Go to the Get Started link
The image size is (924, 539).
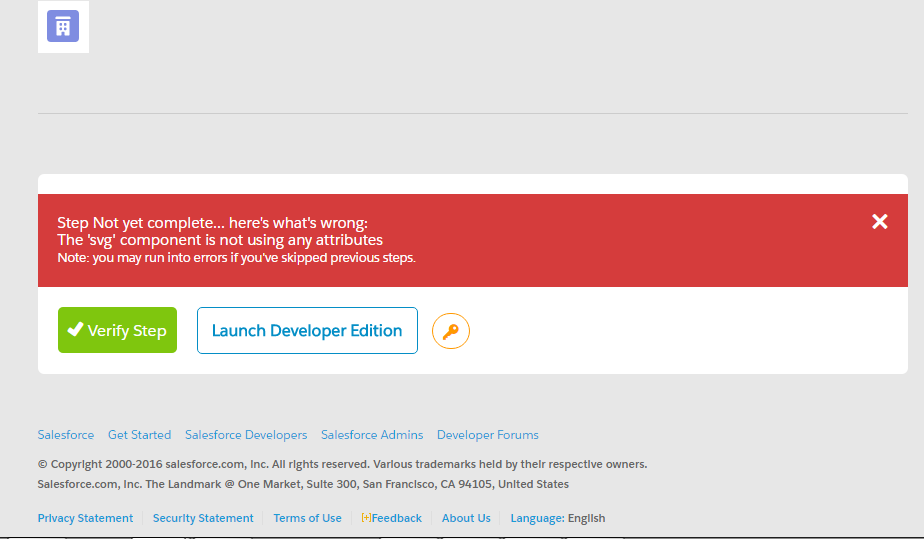click(x=139, y=435)
